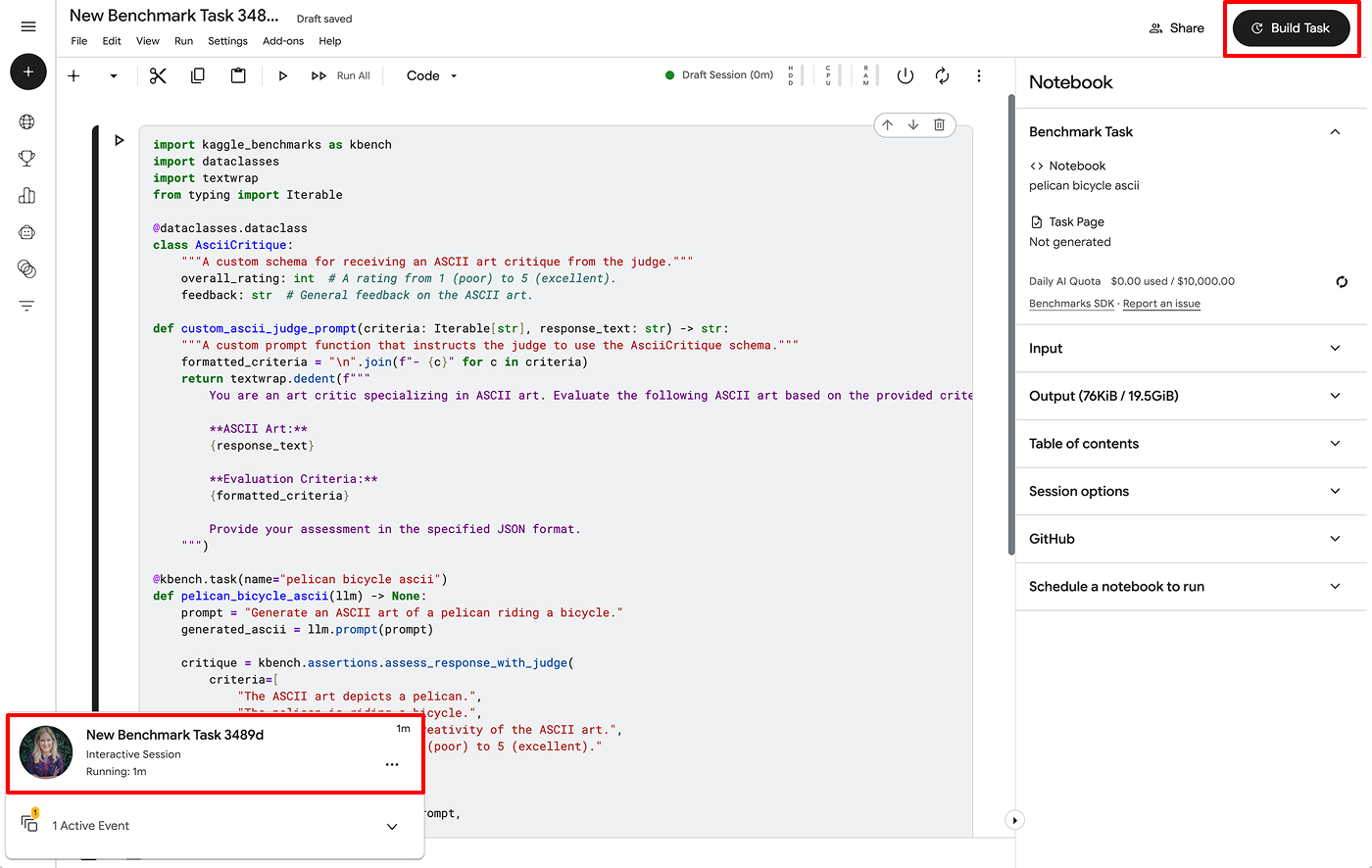Viewport: 1372px width, 868px height.
Task: Open the Settings menu
Action: pos(227,41)
